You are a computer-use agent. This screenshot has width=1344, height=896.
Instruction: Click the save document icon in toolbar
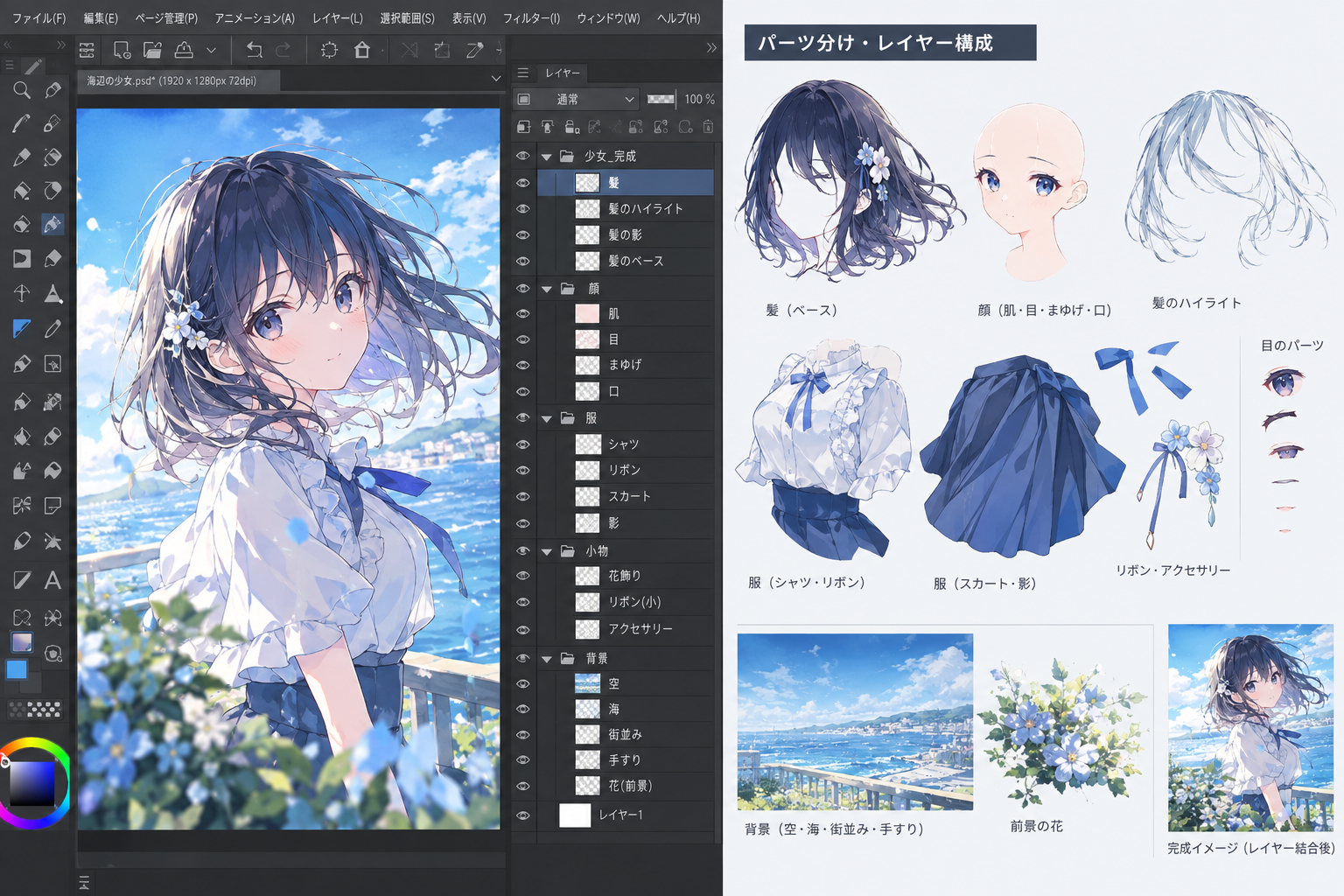[184, 50]
